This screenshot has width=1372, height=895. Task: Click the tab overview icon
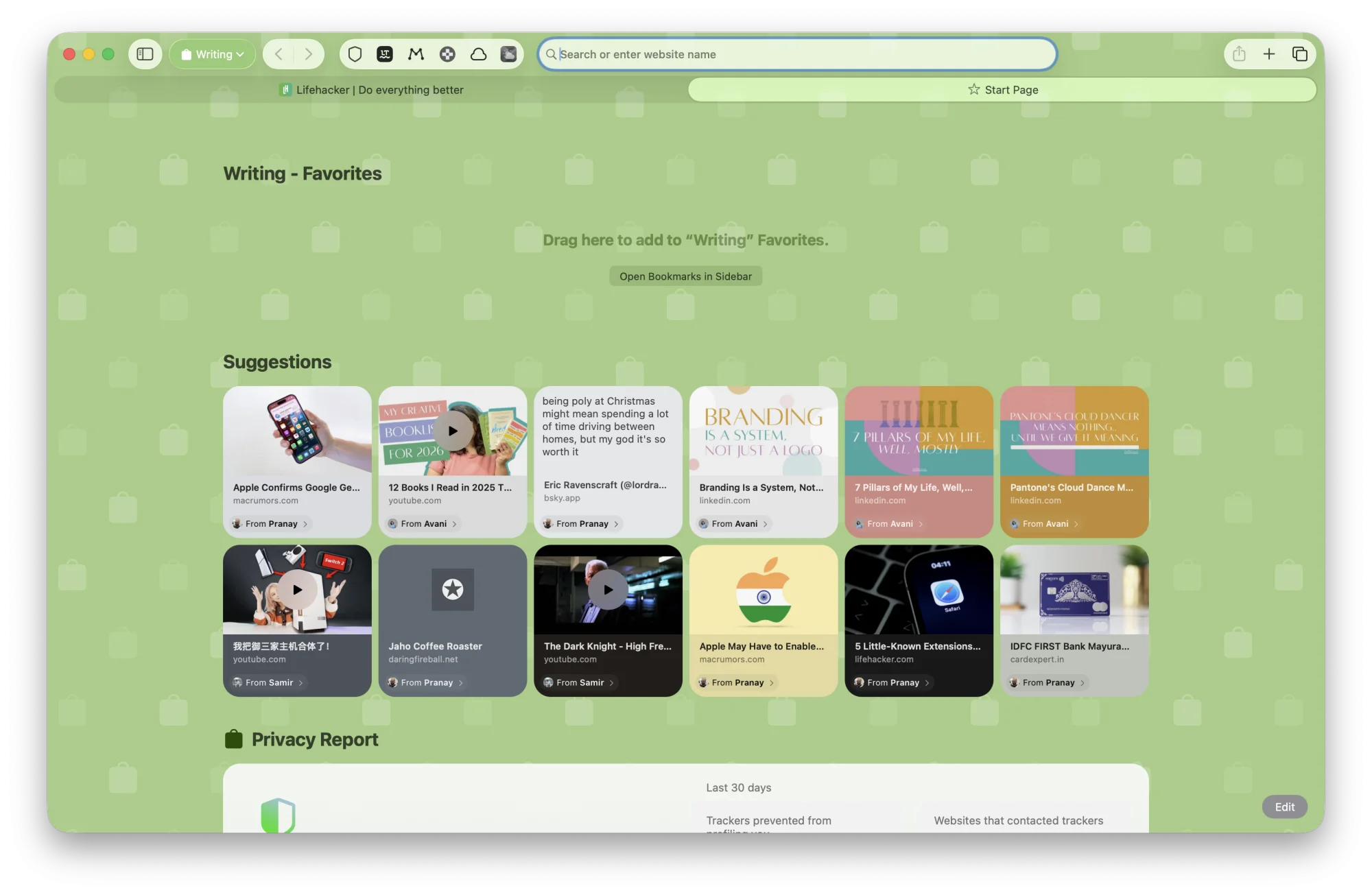1299,53
